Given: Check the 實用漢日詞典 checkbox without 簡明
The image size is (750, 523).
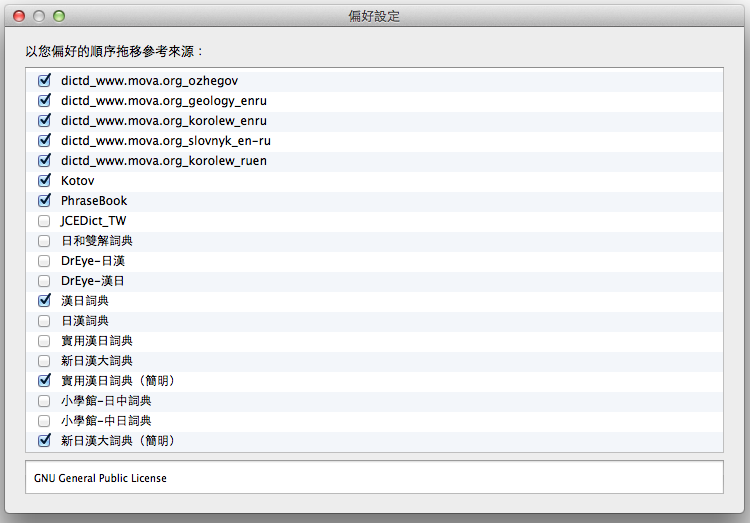Looking at the screenshot, I should 44,341.
